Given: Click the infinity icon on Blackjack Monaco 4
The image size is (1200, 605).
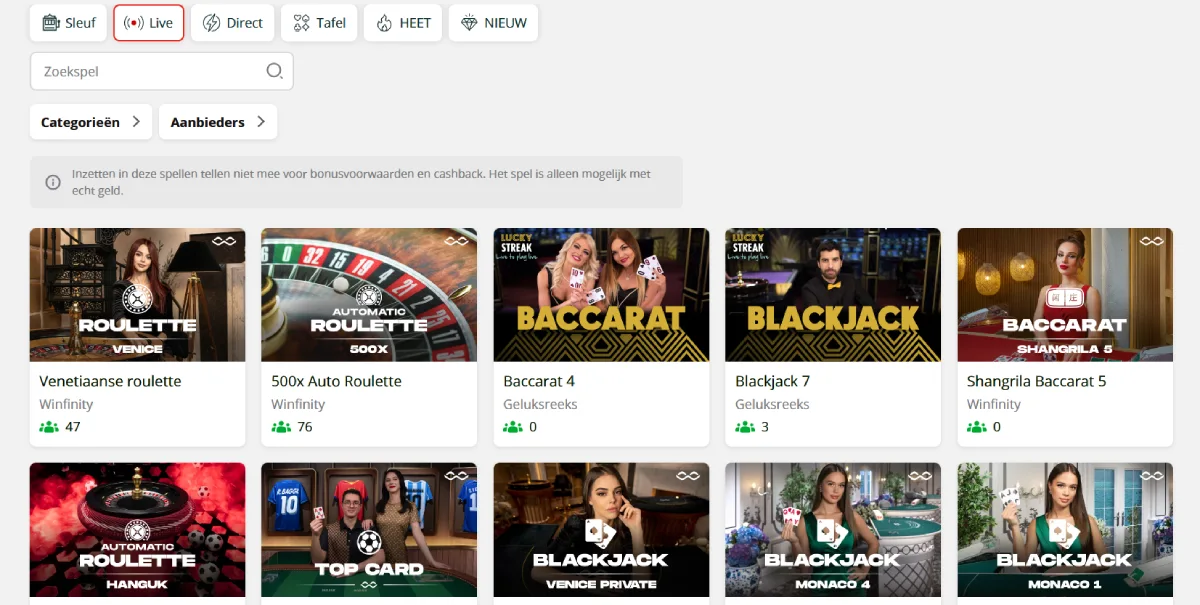Looking at the screenshot, I should (x=920, y=476).
